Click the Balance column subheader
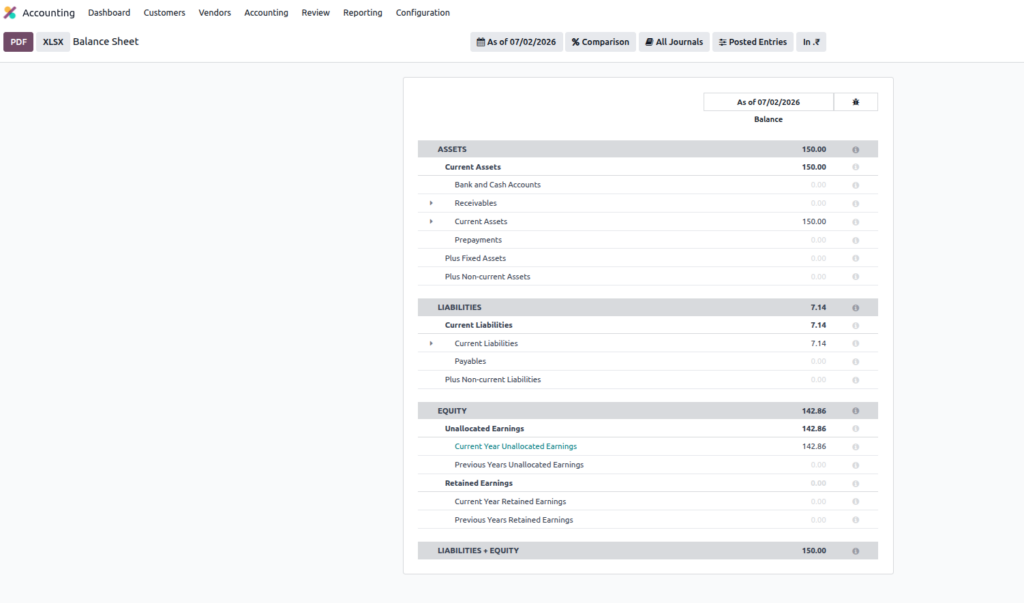Viewport: 1024px width, 603px height. pyautogui.click(x=768, y=120)
